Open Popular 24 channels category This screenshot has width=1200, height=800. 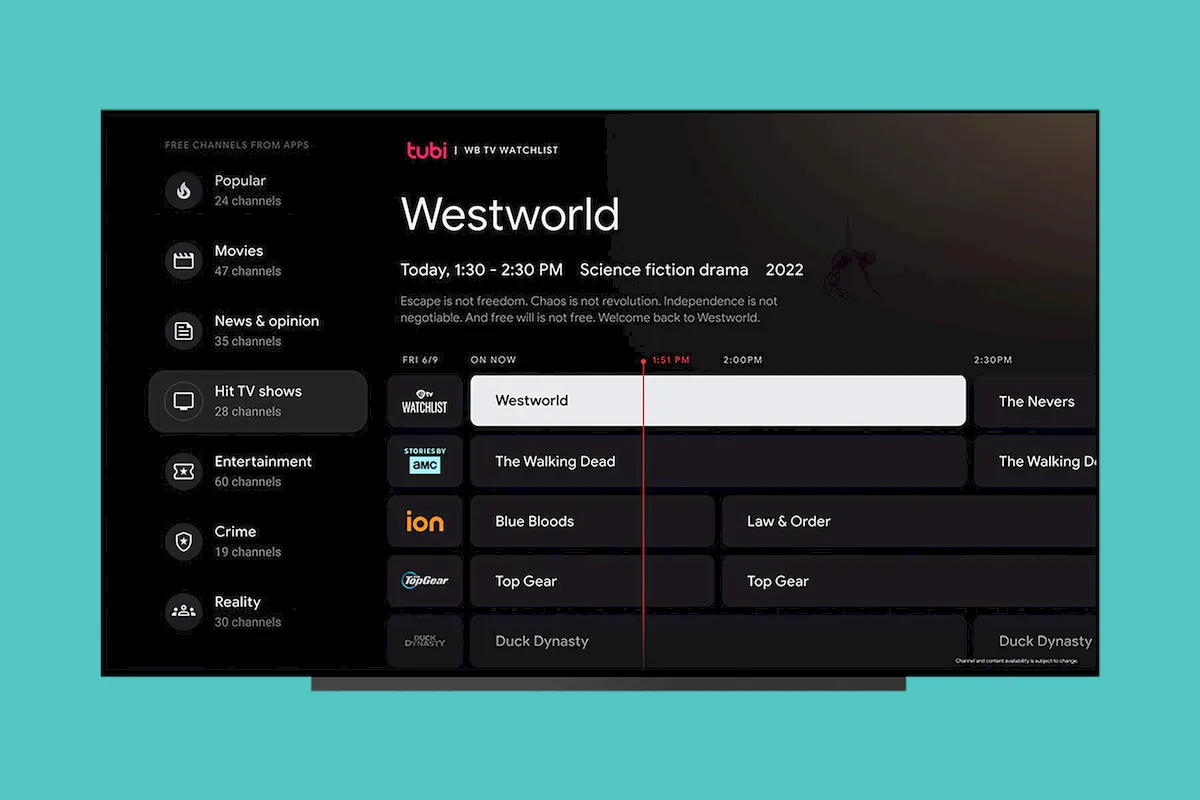tap(258, 190)
